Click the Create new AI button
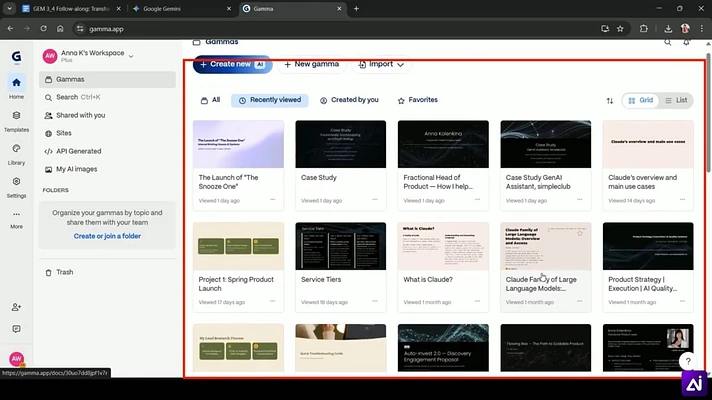This screenshot has width=712, height=400. (232, 64)
